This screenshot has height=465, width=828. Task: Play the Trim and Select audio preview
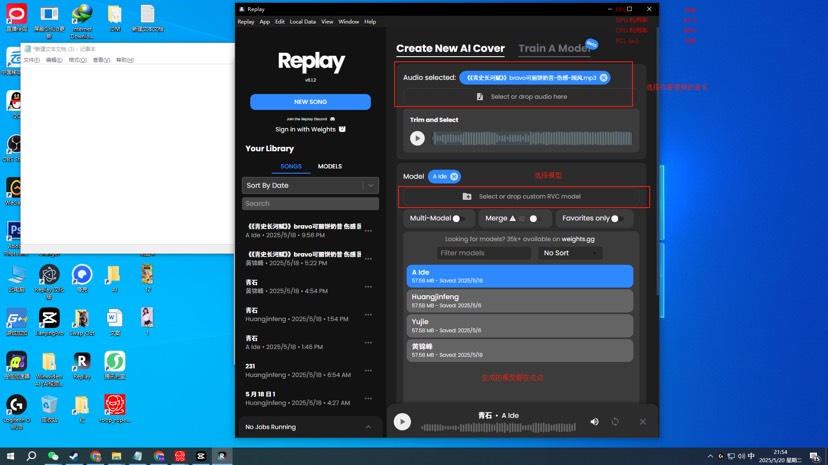click(x=417, y=138)
